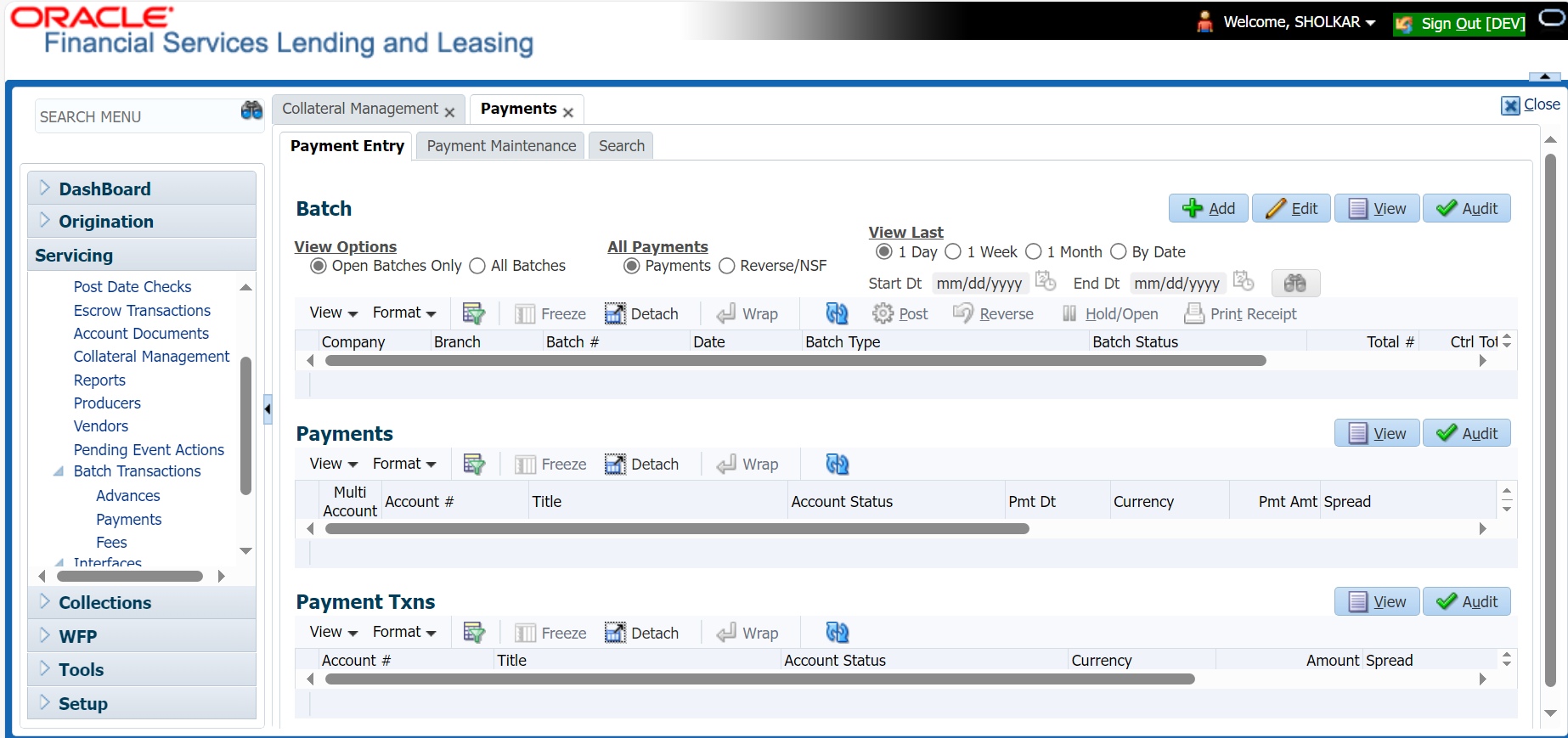Click the Batch table horizontal scrollbar
The image size is (1568, 738).
point(795,361)
